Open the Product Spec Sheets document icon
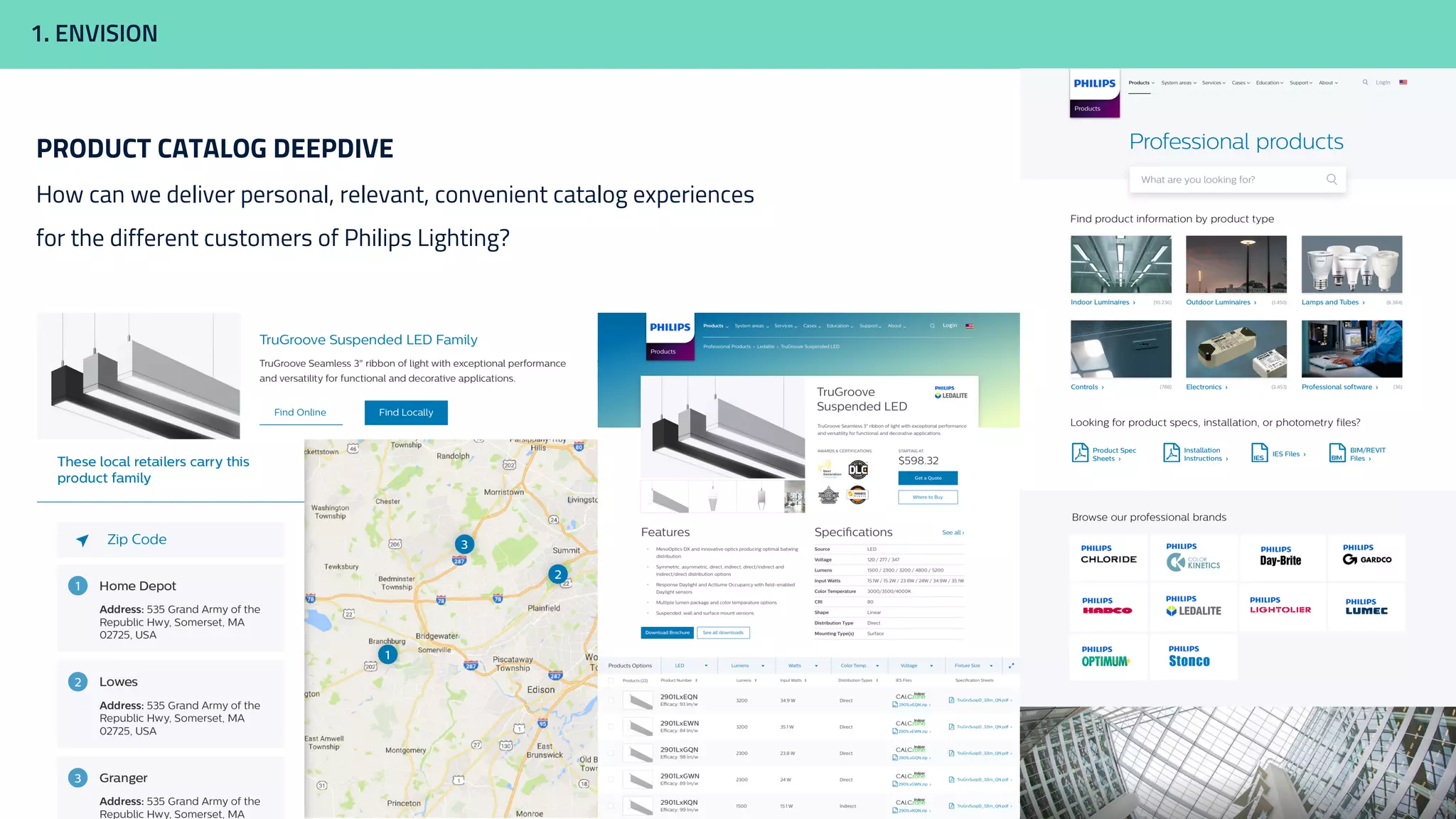The width and height of the screenshot is (1456, 819). (1080, 453)
